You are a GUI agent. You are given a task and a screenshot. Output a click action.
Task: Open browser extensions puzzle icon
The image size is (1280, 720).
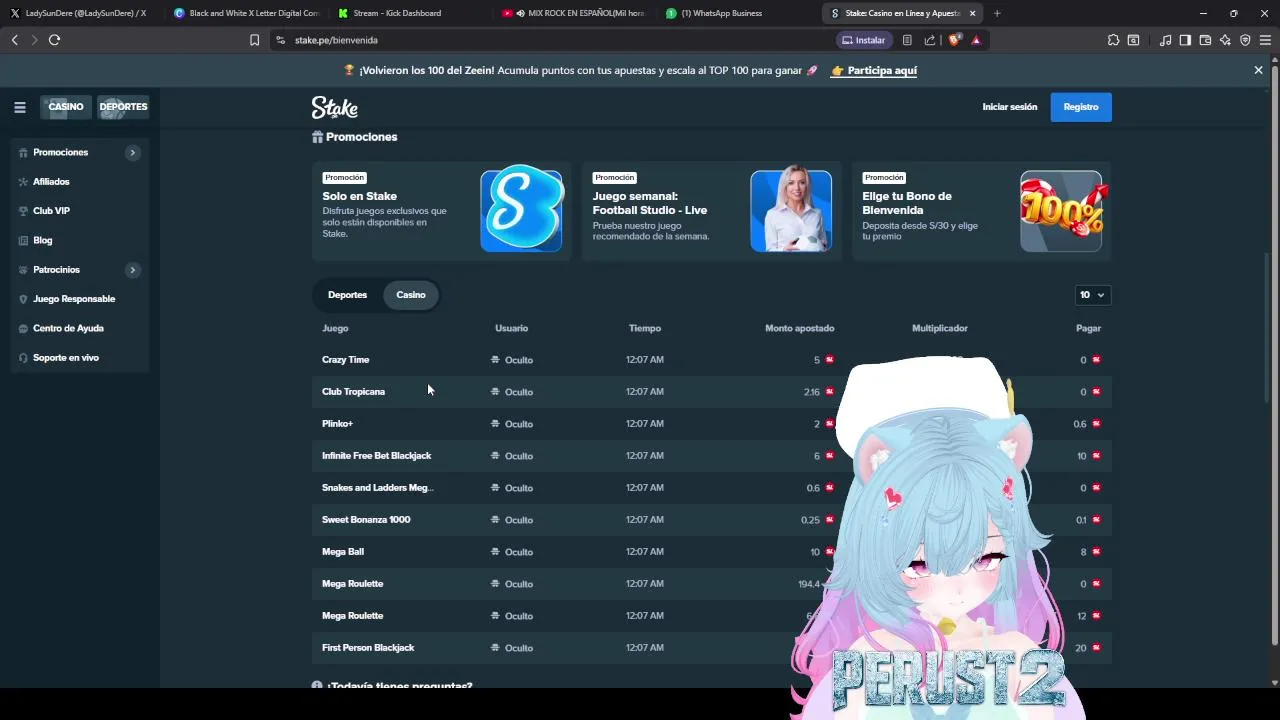[1113, 40]
